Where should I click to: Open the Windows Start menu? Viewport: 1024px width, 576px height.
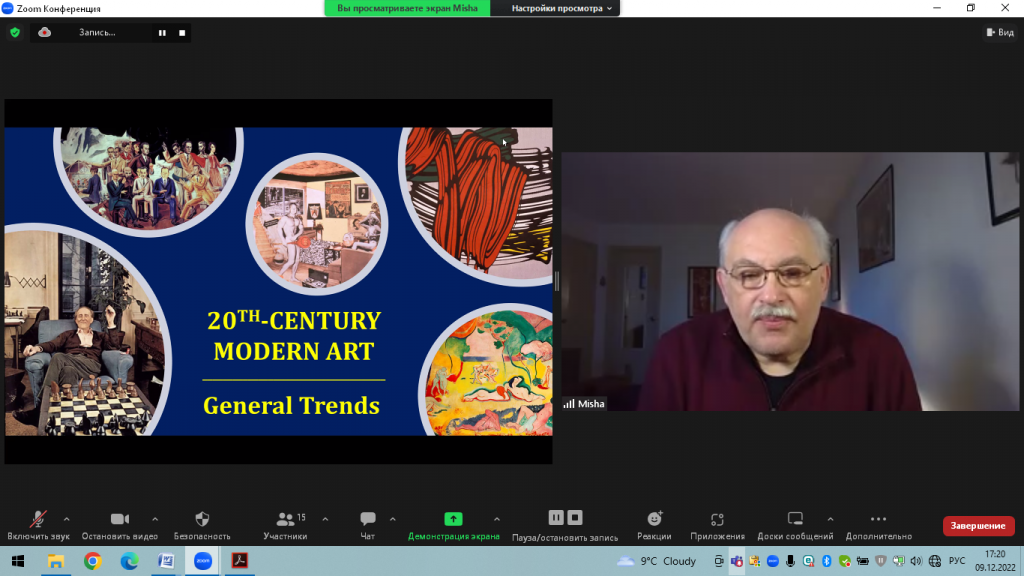click(x=18, y=561)
